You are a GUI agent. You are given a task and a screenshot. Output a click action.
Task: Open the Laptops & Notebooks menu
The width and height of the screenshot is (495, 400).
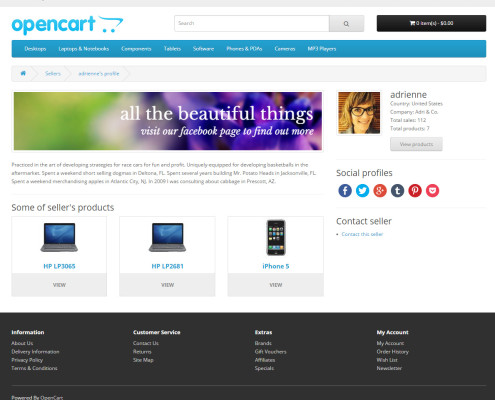point(84,49)
